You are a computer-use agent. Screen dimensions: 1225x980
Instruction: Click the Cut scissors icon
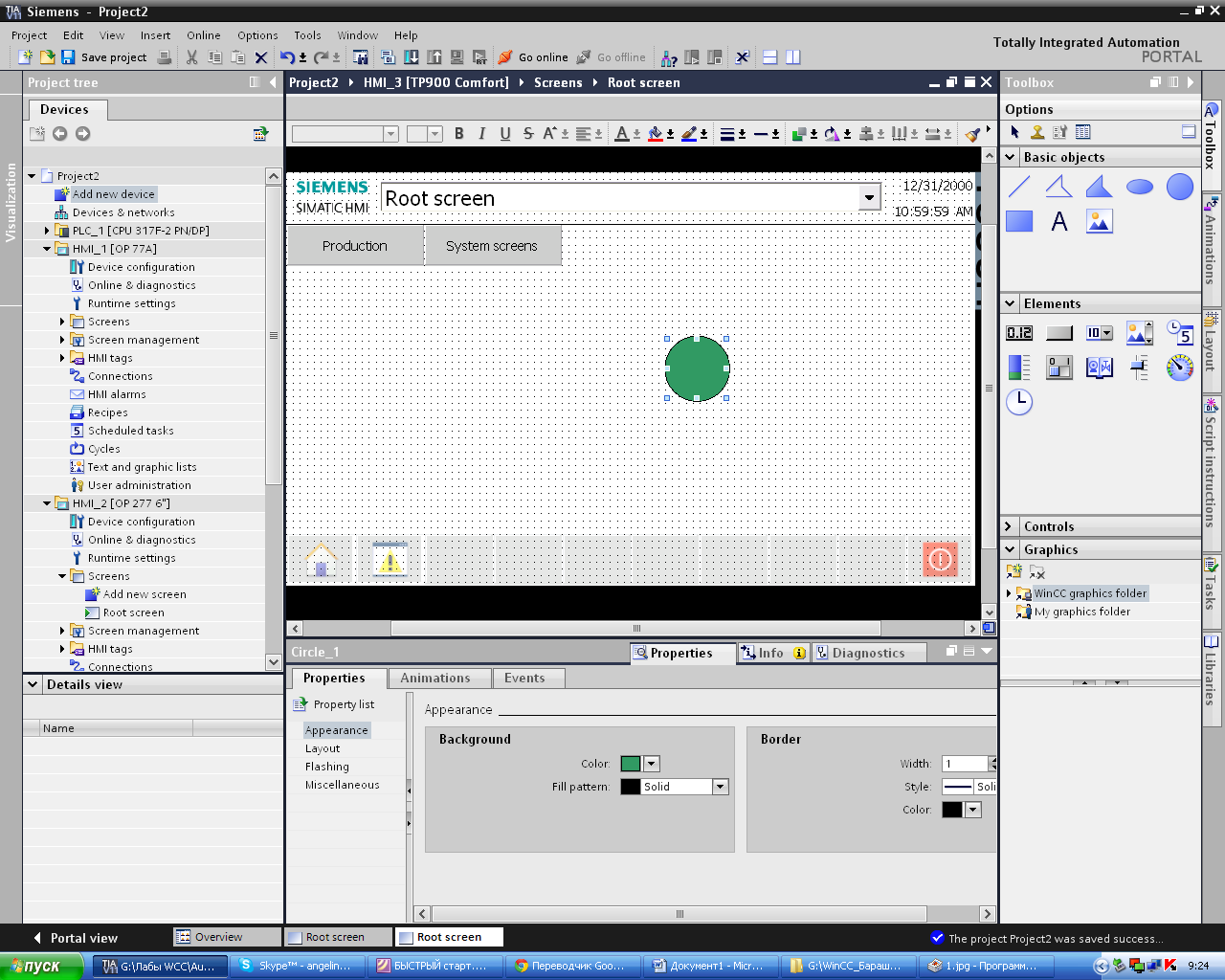pos(191,57)
